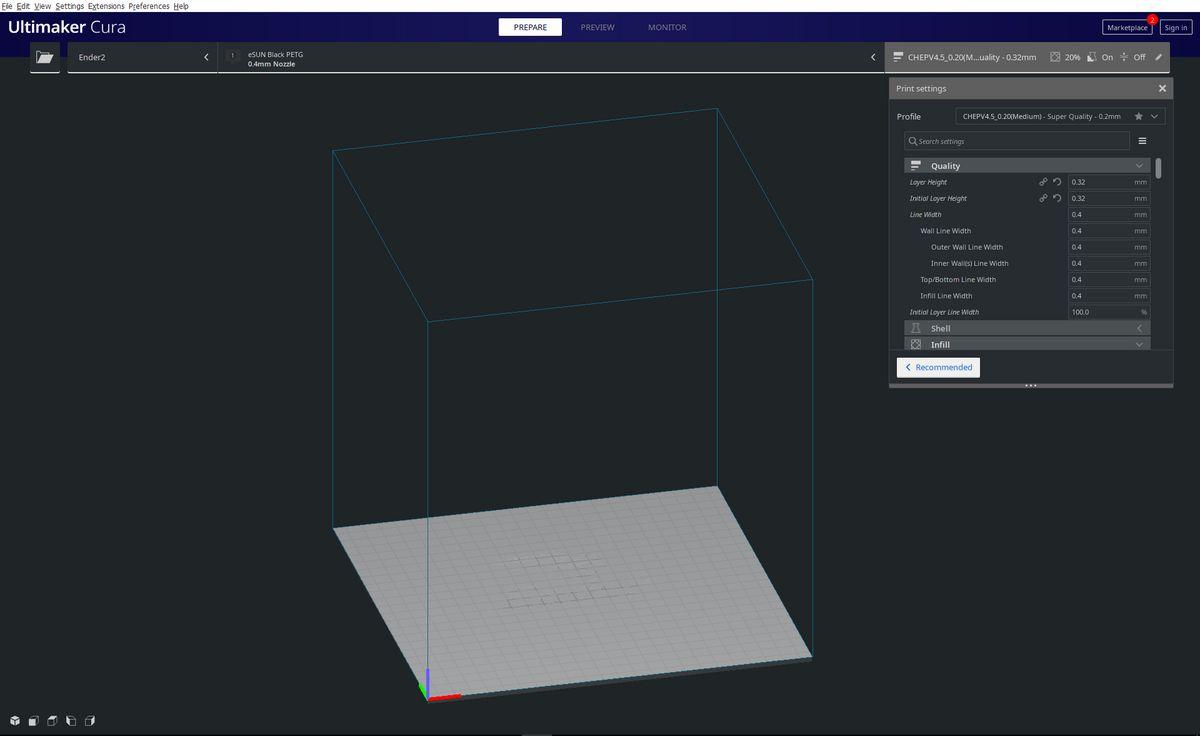Viewport: 1200px width, 736px height.
Task: Click the Sign in button
Action: pyautogui.click(x=1176, y=27)
